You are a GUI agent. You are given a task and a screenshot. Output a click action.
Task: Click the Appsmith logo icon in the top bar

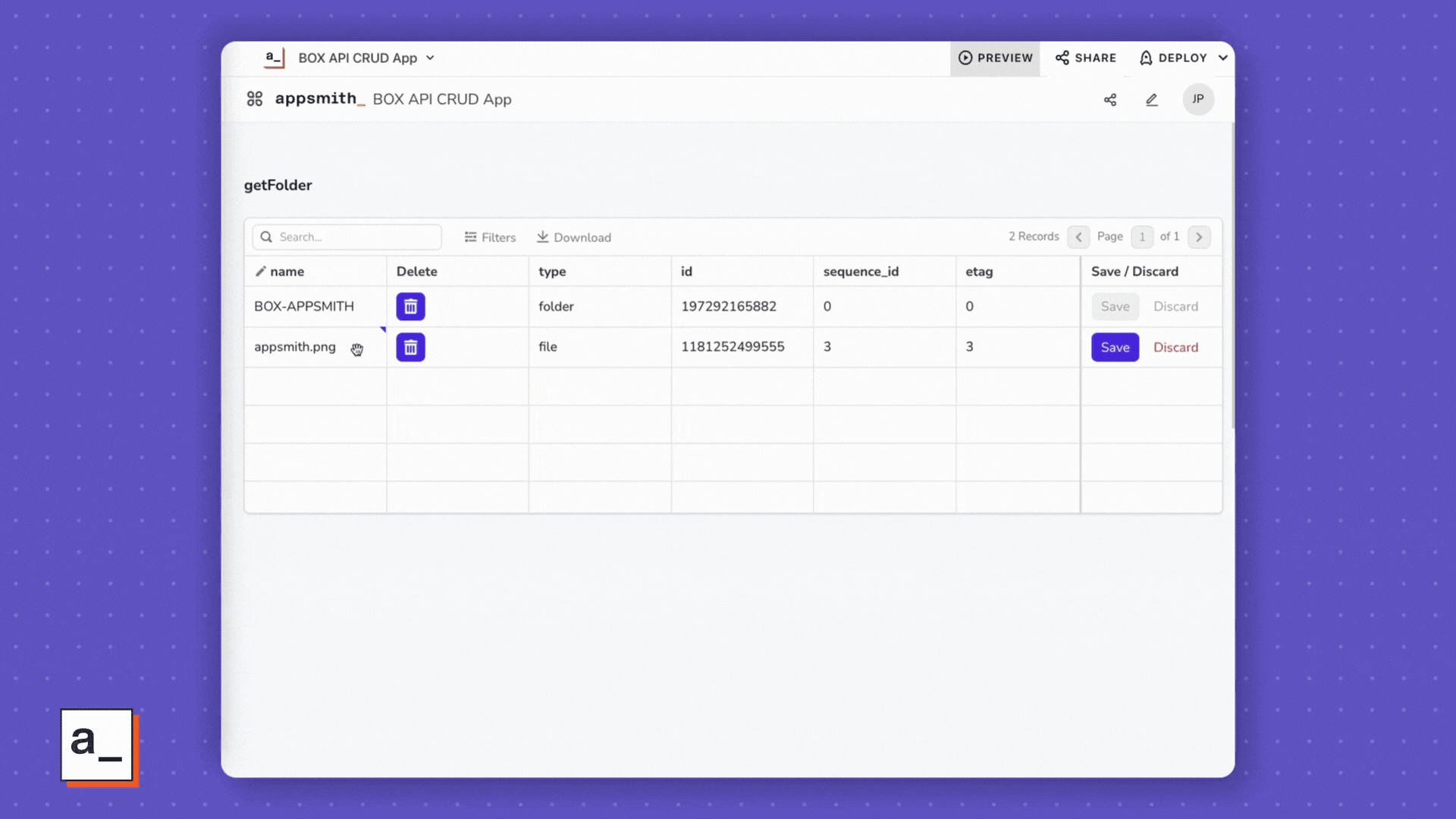pos(274,58)
